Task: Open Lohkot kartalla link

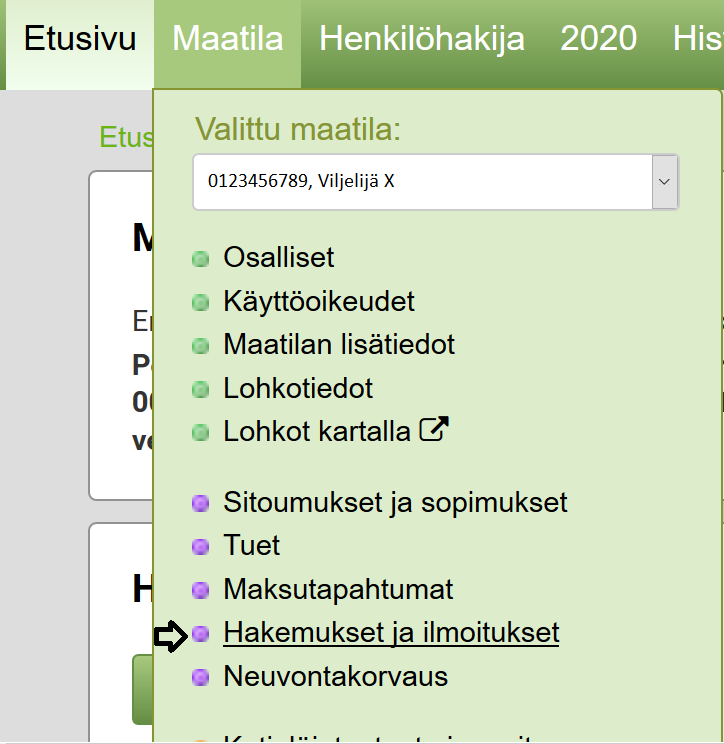Action: [317, 431]
